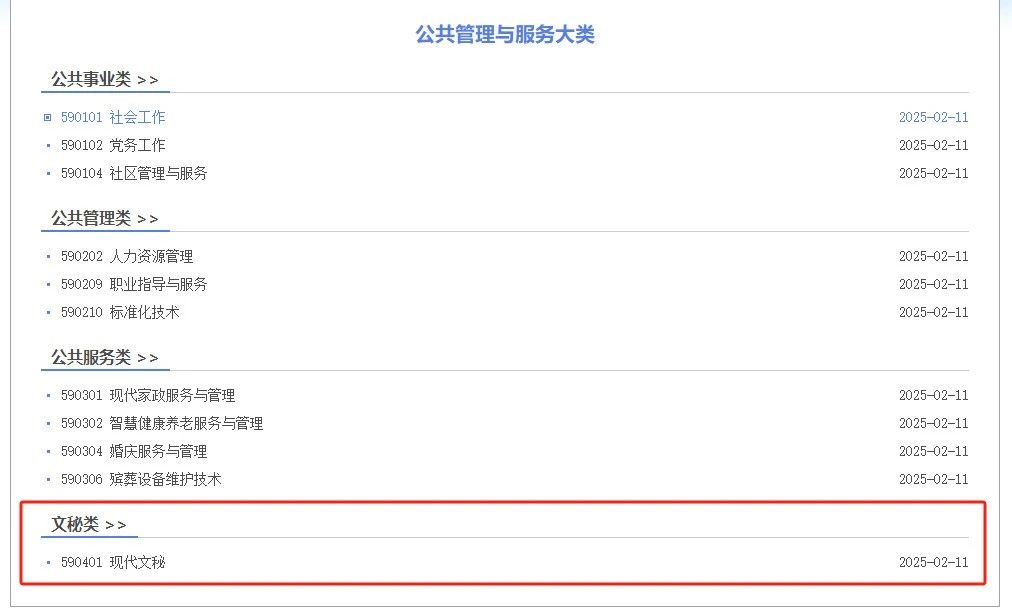Screen dimensions: 1012x615
Task: Open the 文秘类 >> category heading
Action: tap(88, 524)
